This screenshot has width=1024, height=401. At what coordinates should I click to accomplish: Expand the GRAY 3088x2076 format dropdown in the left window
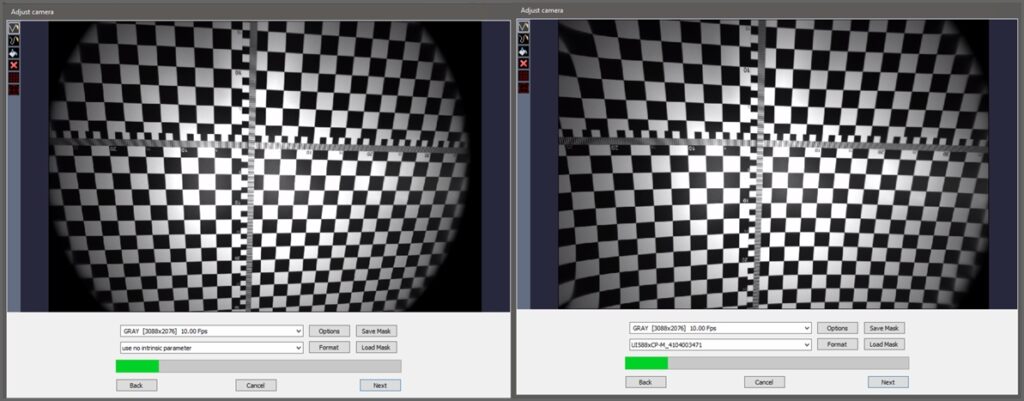click(212, 331)
